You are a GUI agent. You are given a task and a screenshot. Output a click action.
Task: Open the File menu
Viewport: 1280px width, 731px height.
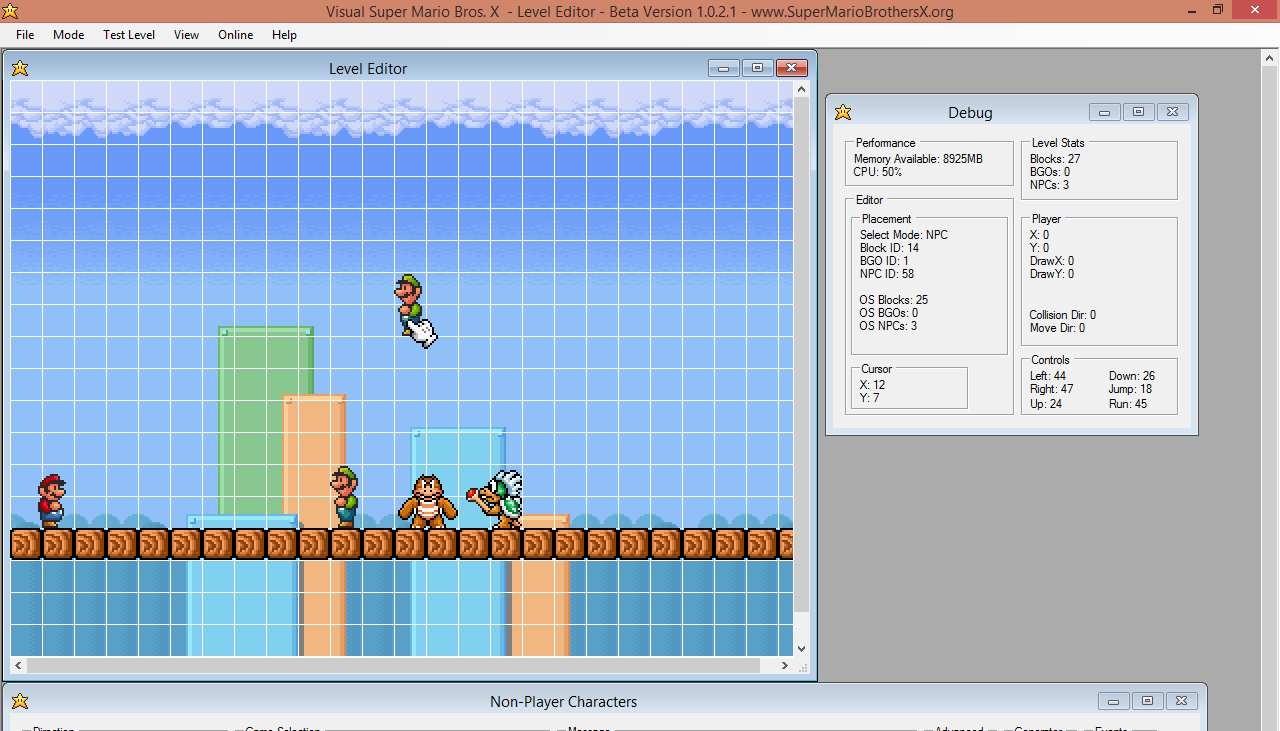25,35
